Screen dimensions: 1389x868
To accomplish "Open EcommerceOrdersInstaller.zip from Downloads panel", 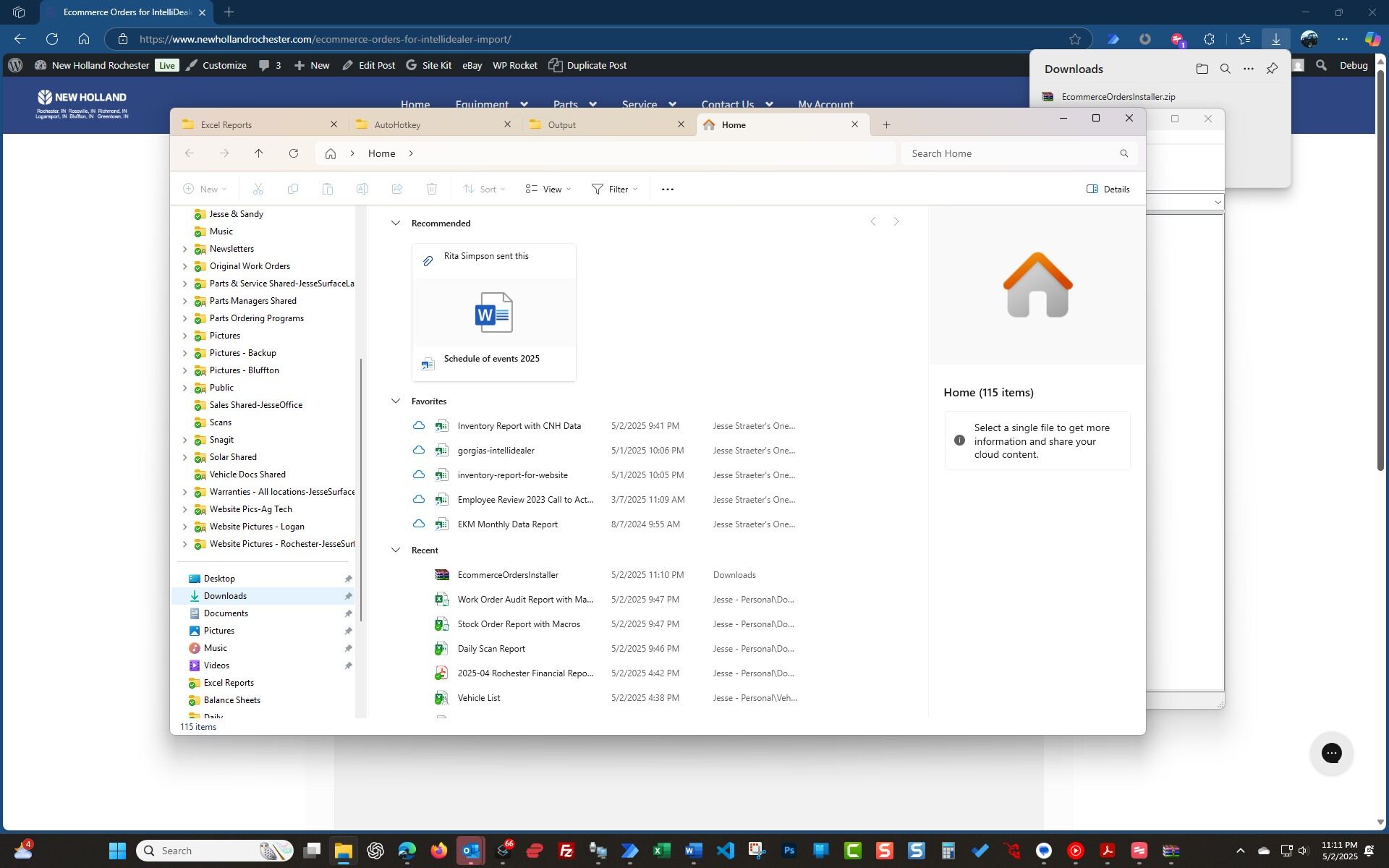I will (1118, 97).
